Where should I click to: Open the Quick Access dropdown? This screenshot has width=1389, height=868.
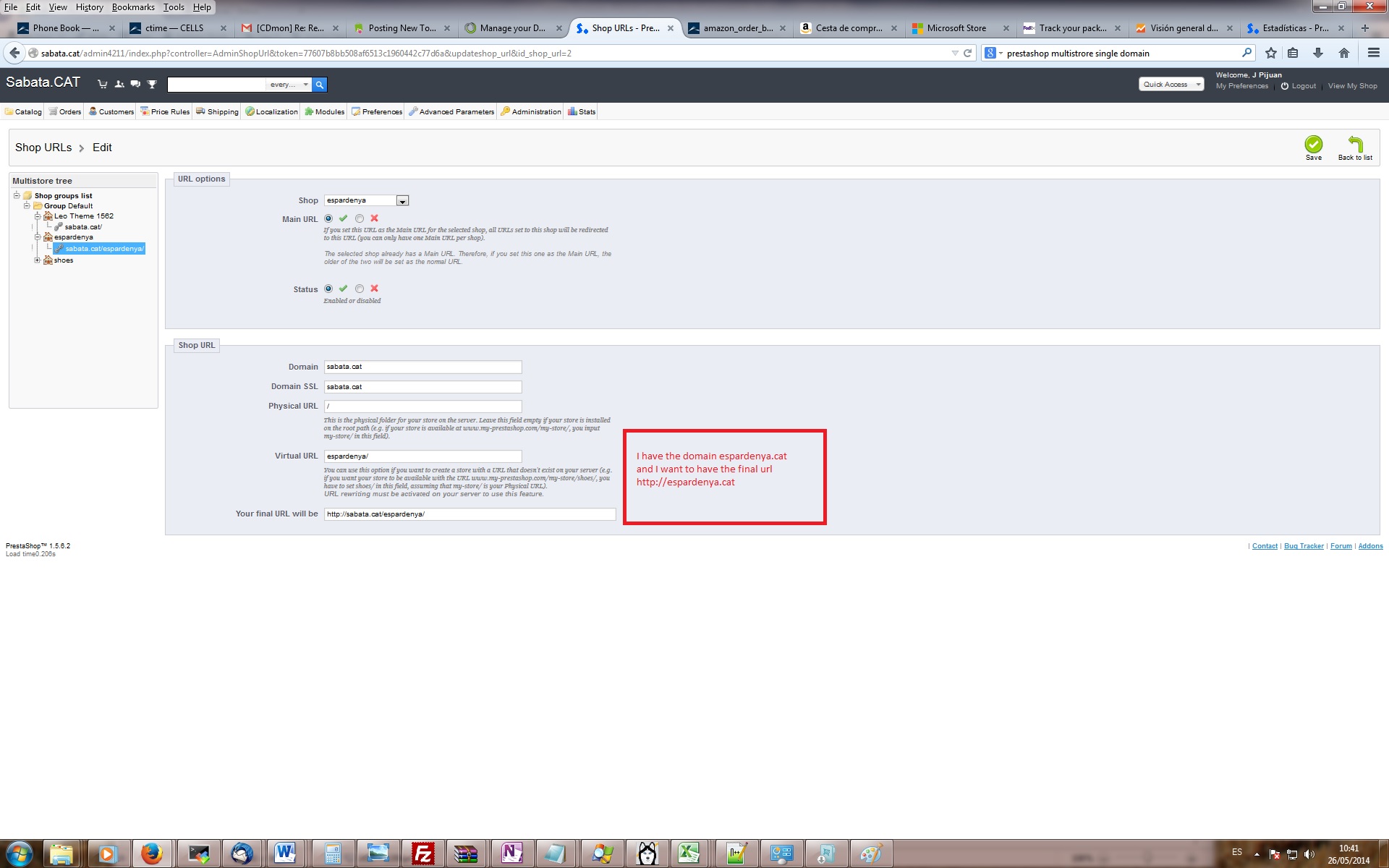pyautogui.click(x=1171, y=85)
